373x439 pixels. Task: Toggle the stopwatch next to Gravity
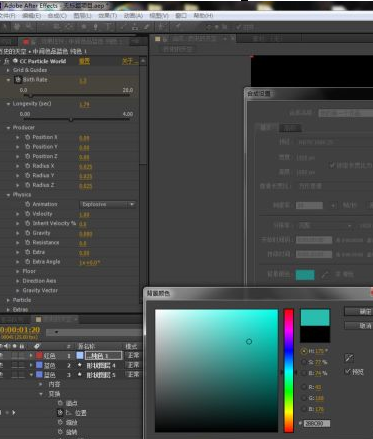[x=28, y=233]
